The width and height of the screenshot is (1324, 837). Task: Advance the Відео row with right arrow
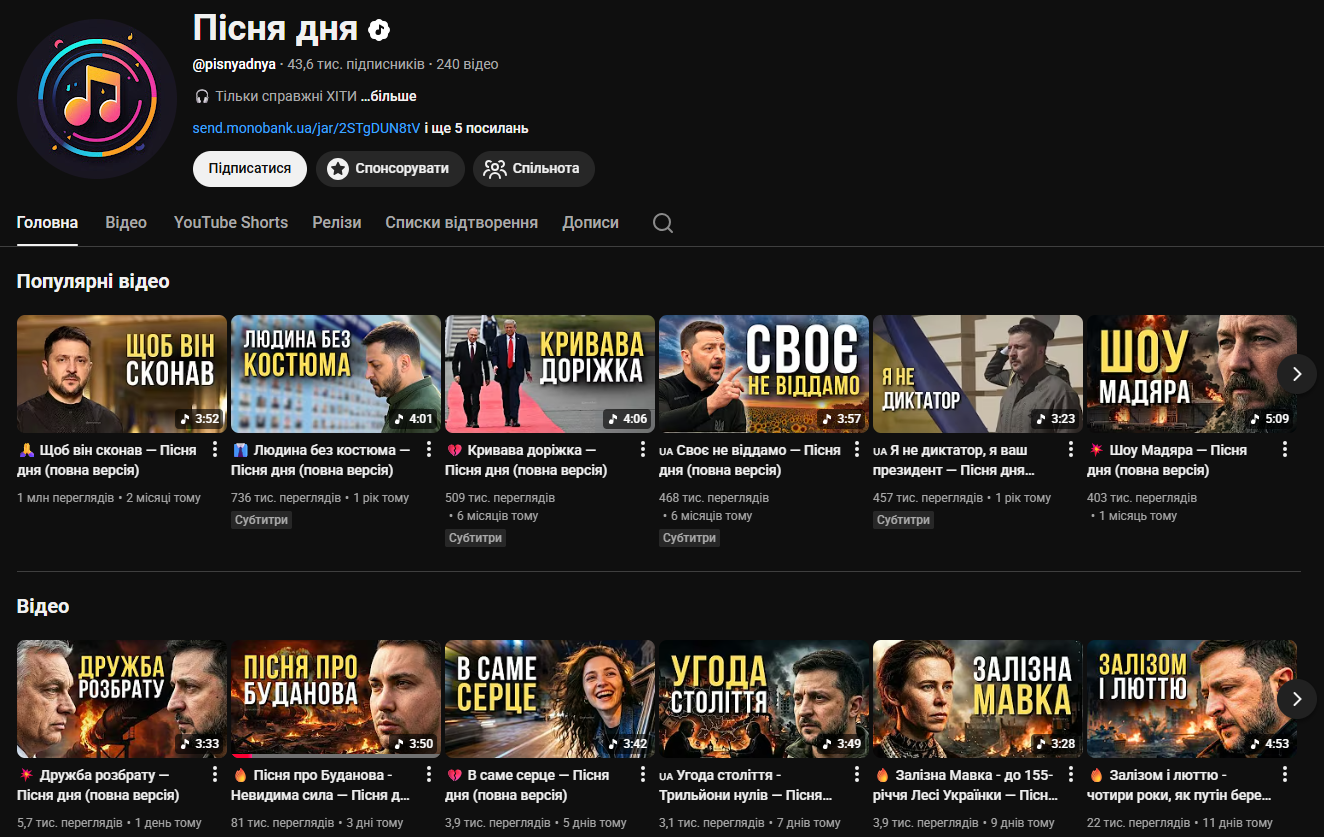[1296, 698]
